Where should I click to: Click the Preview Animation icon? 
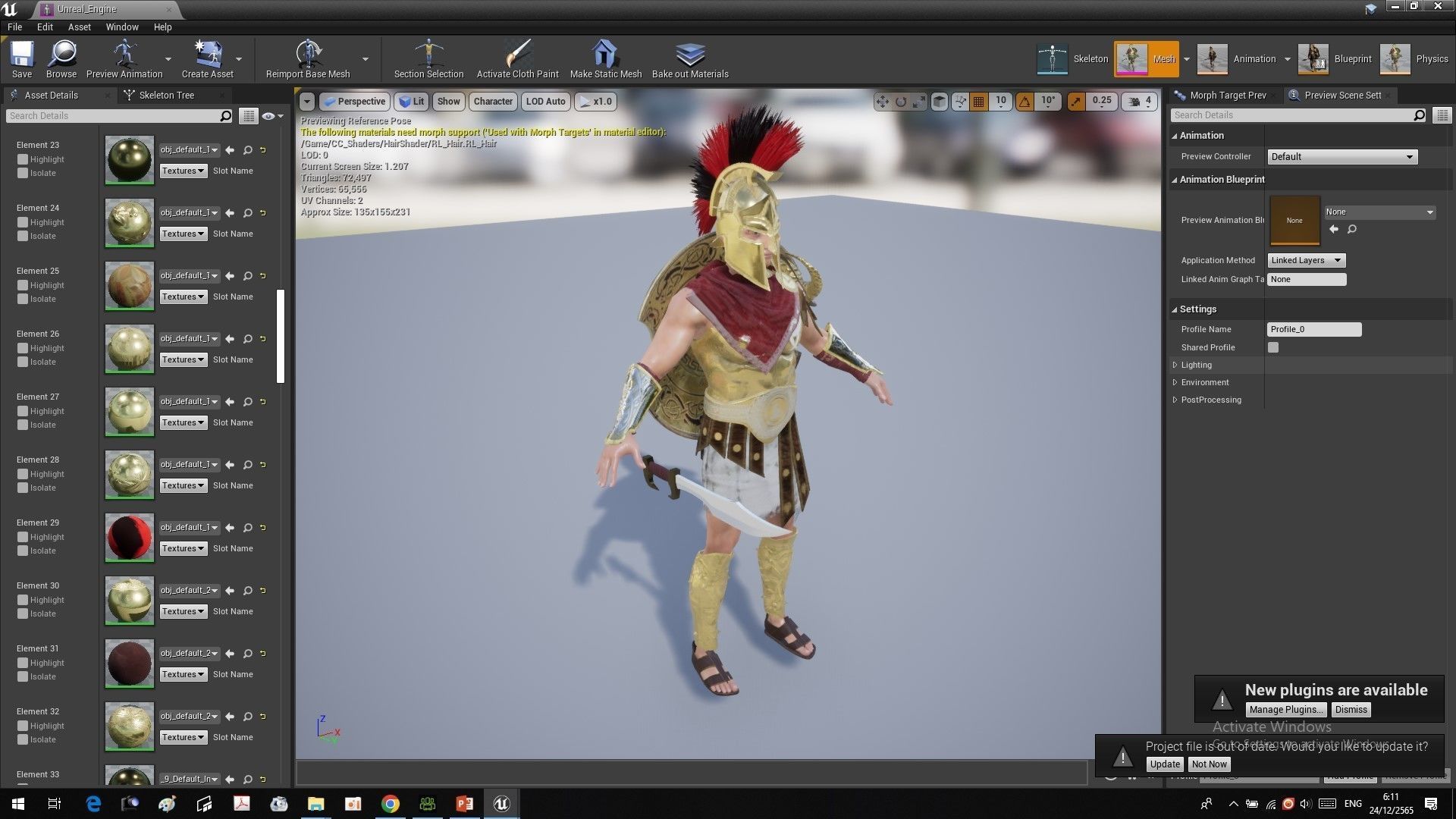[124, 58]
